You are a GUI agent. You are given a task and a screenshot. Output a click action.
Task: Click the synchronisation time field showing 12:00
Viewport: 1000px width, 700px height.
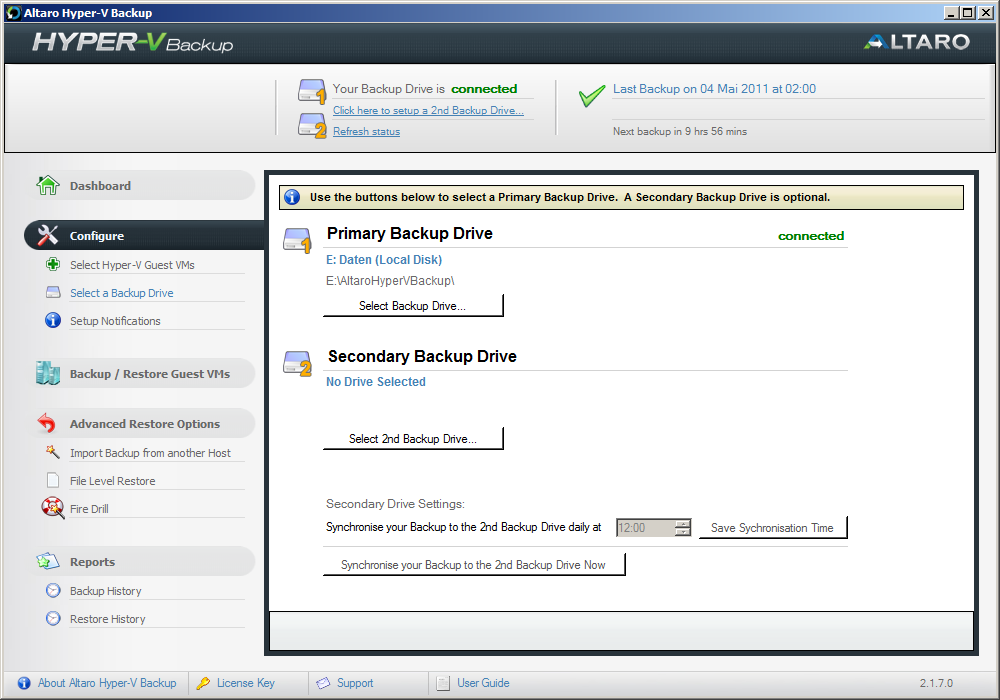645,528
